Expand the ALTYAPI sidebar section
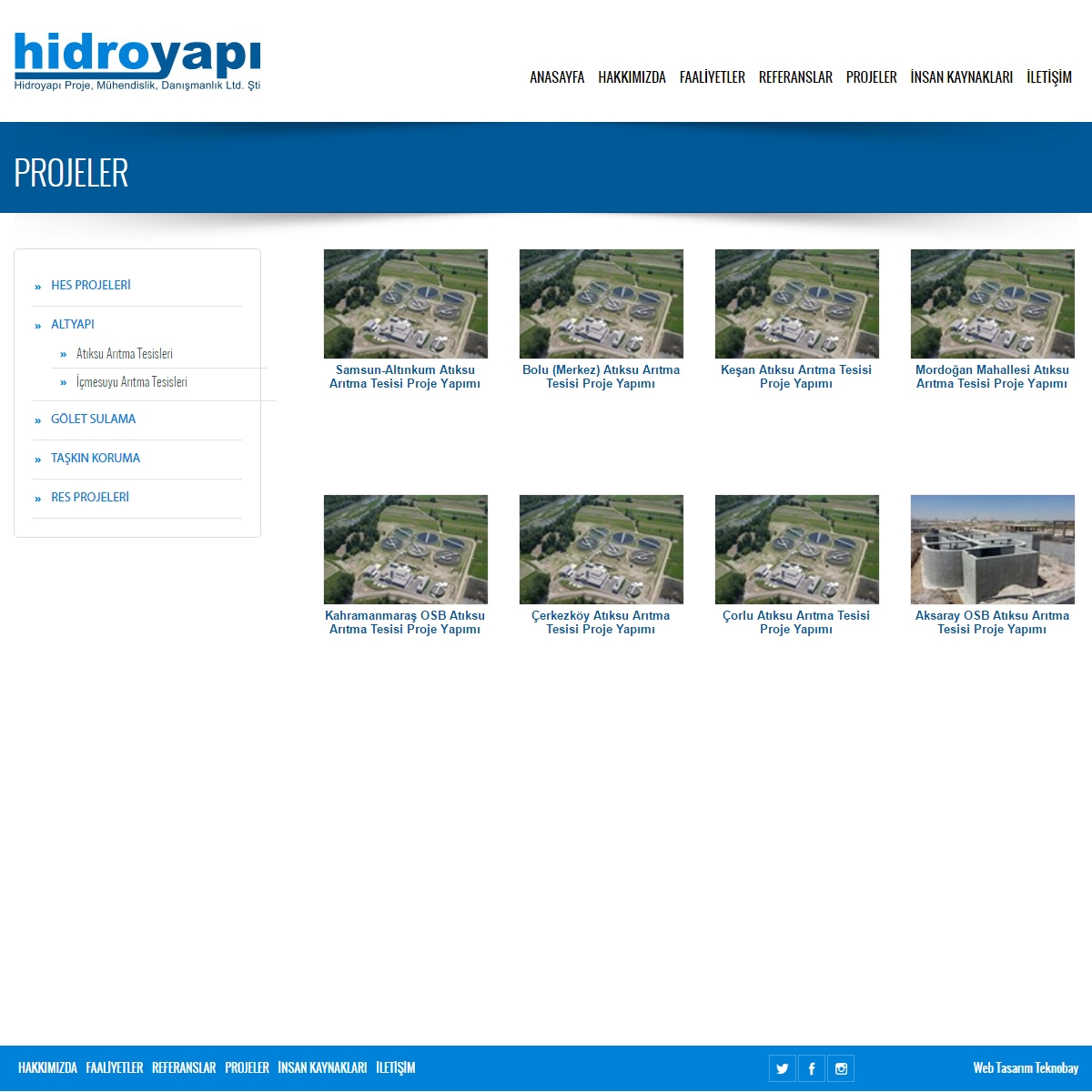This screenshot has width=1092, height=1092. tap(73, 324)
